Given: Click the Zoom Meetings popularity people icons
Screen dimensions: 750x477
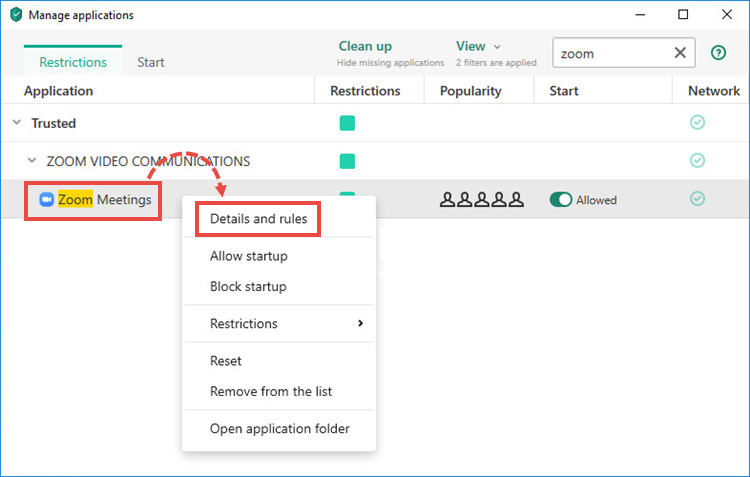Looking at the screenshot, I should 481,200.
